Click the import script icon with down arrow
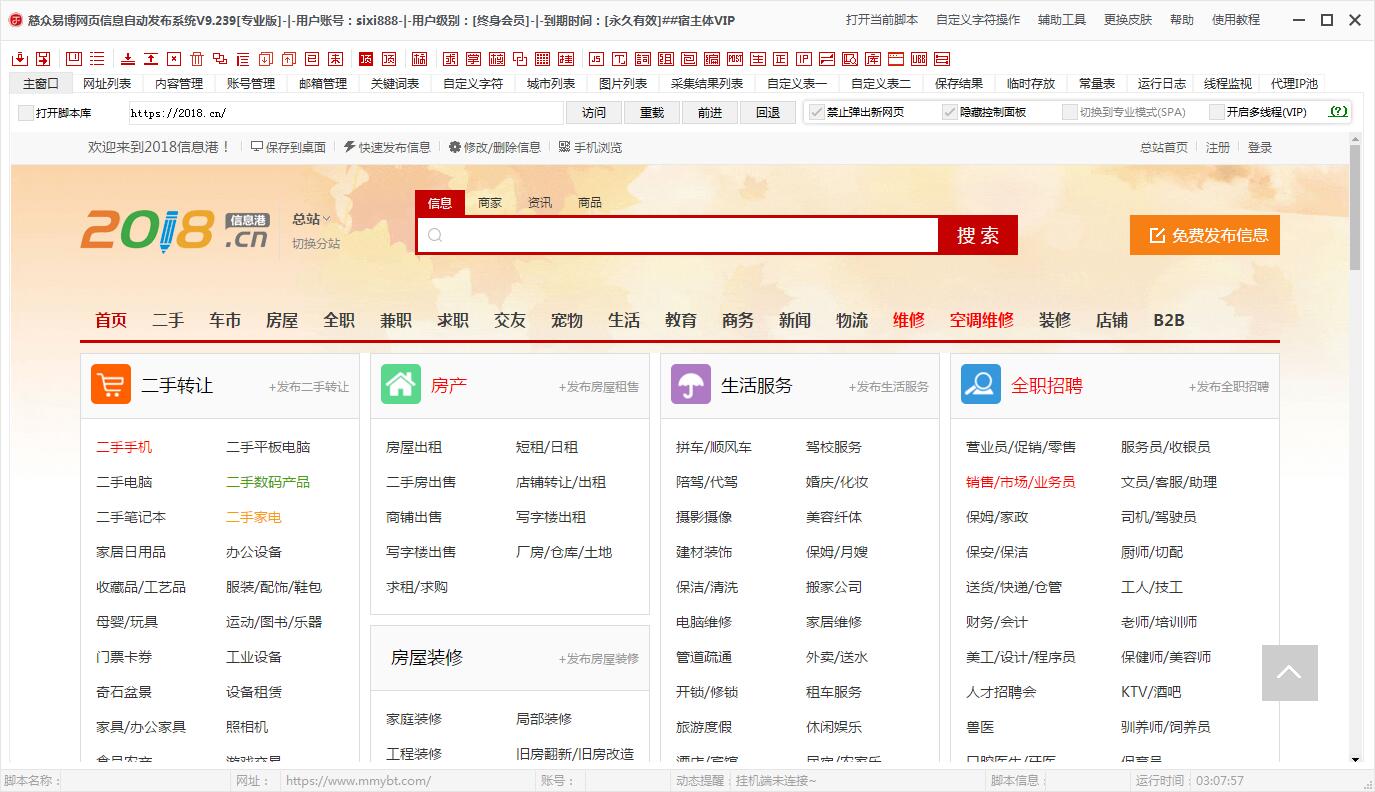 20,59
